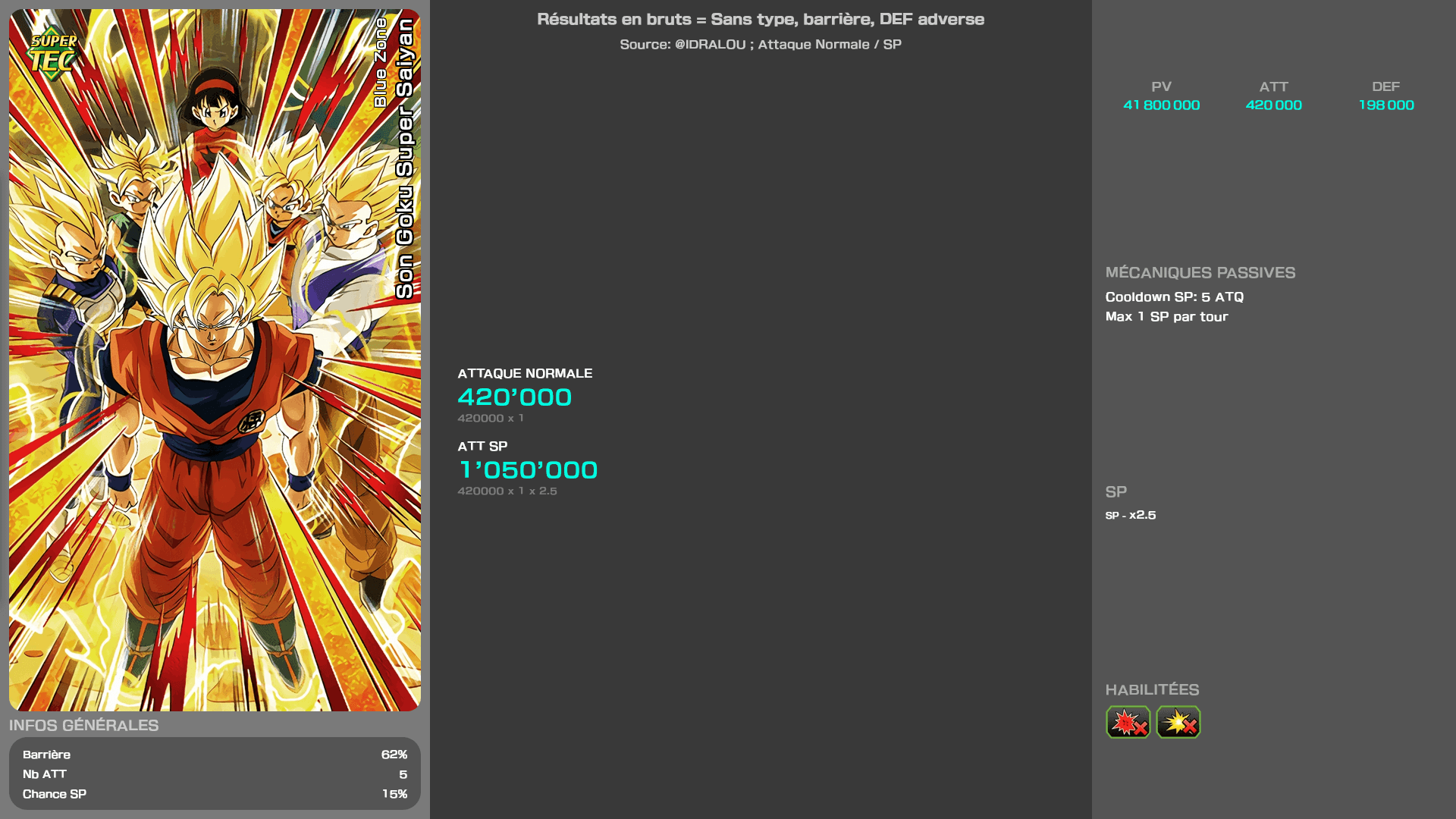This screenshot has width=1456, height=819.
Task: Click the 'Résultats en bruts' title line
Action: click(761, 20)
